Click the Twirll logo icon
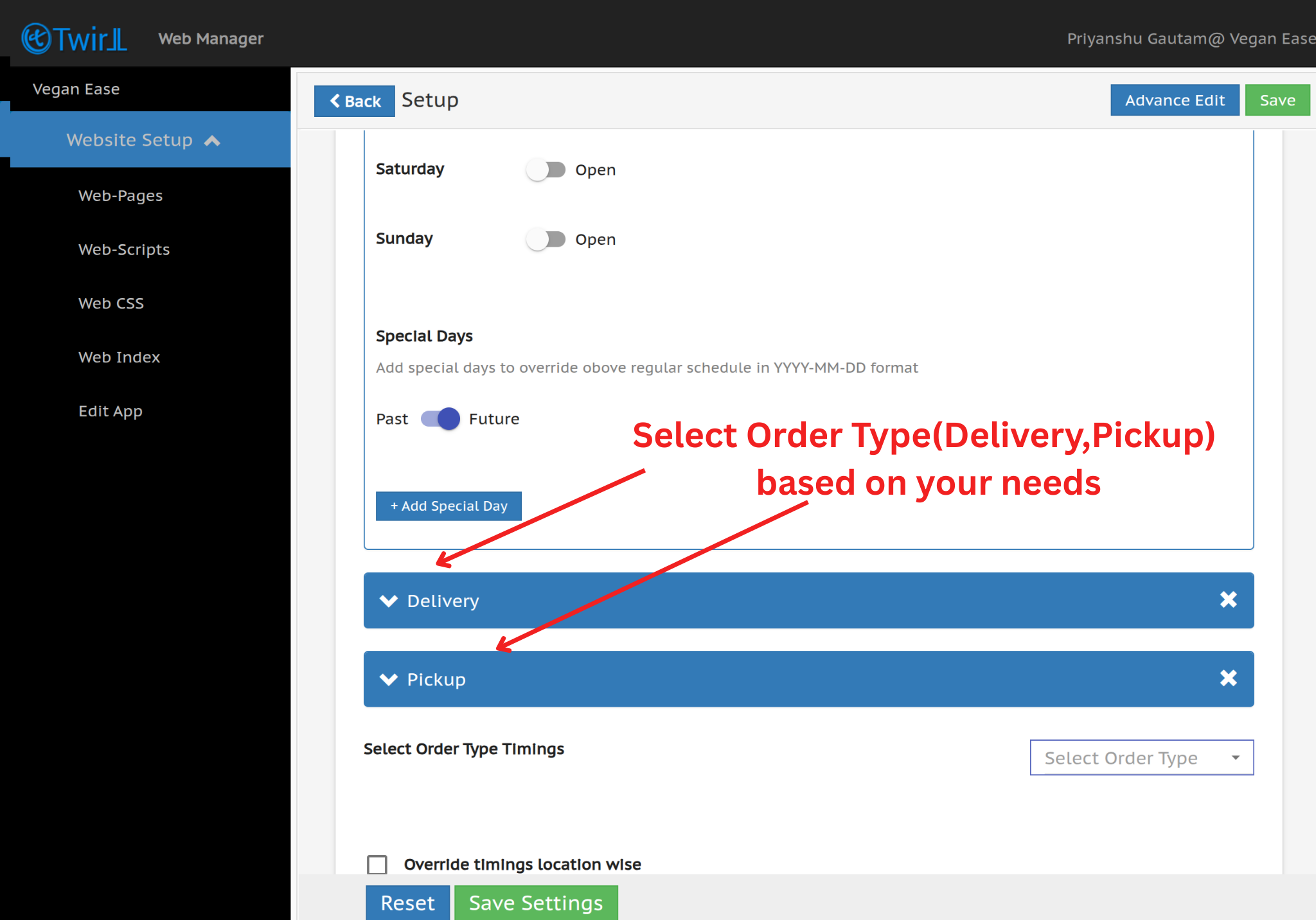Image resolution: width=1316 pixels, height=920 pixels. (x=36, y=39)
